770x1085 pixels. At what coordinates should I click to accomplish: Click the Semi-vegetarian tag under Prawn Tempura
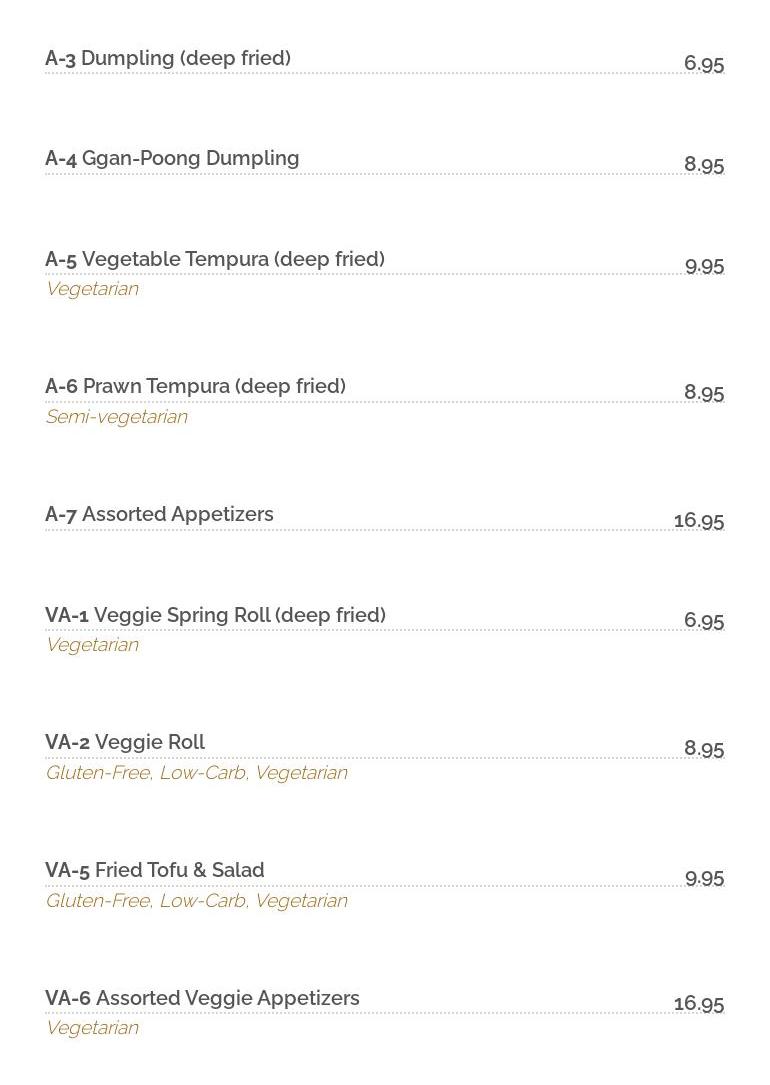[116, 417]
